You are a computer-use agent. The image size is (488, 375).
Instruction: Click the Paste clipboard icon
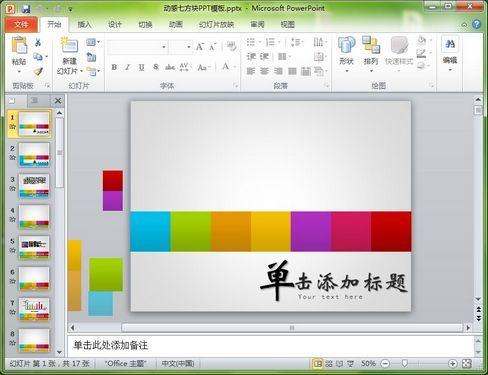(19, 45)
